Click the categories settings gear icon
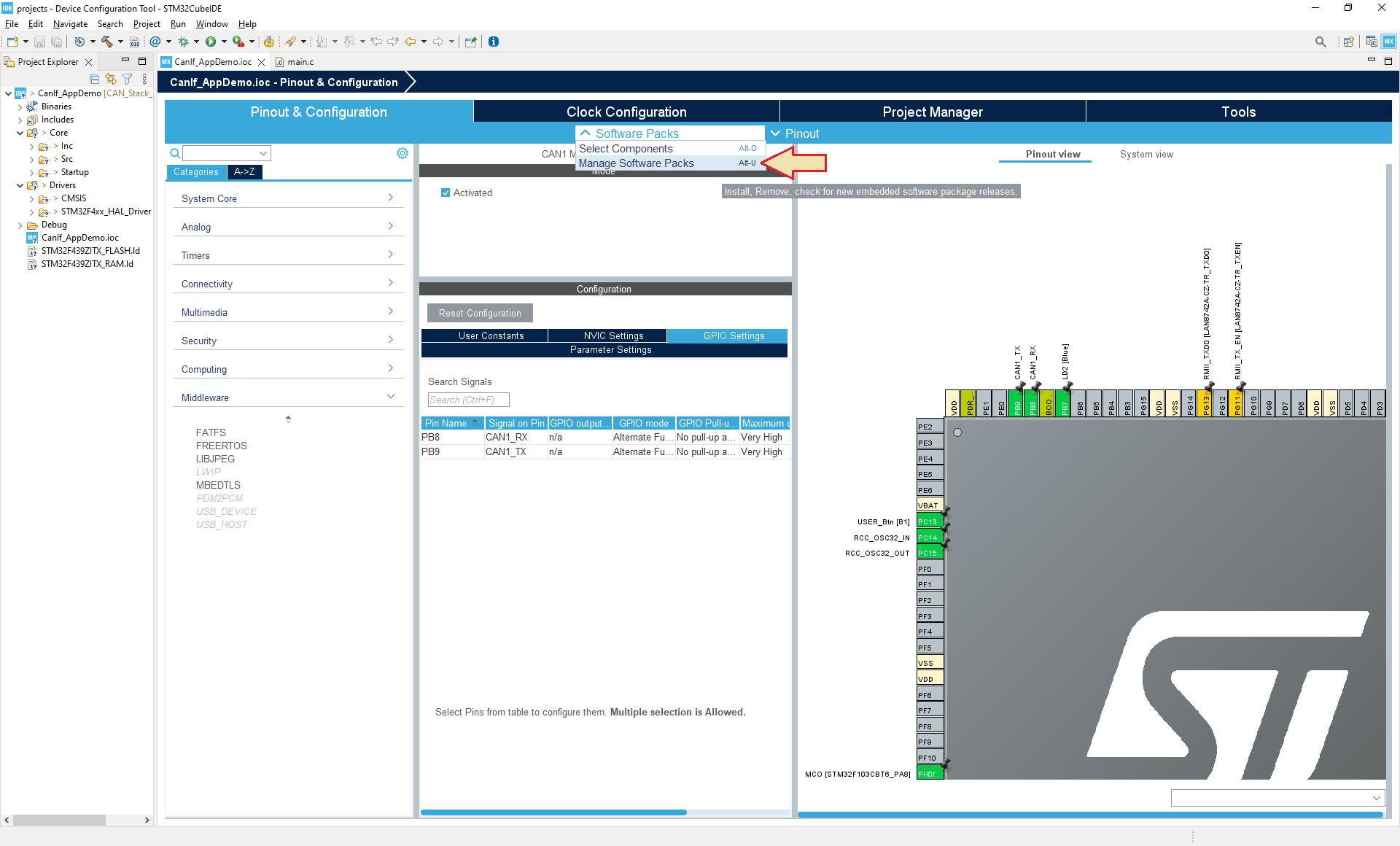This screenshot has width=1400, height=846. (402, 153)
